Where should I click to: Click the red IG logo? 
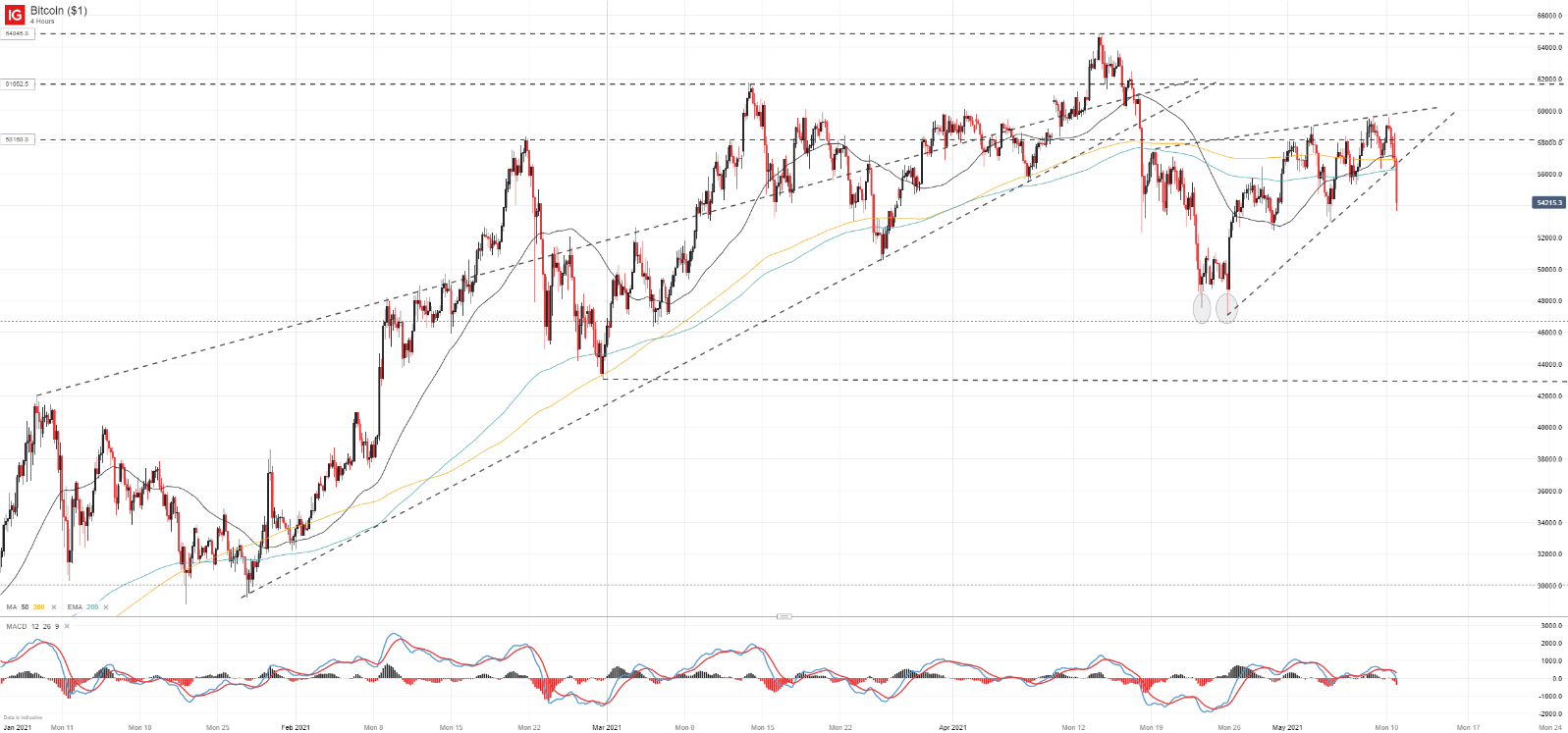[15, 14]
